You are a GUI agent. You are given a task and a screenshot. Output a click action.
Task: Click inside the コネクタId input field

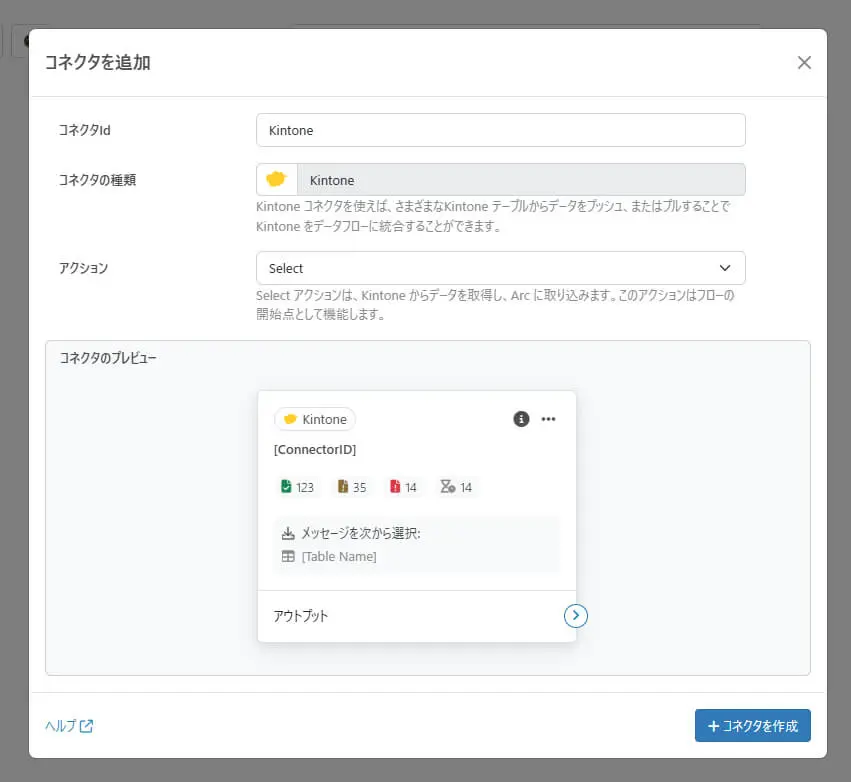(x=500, y=130)
